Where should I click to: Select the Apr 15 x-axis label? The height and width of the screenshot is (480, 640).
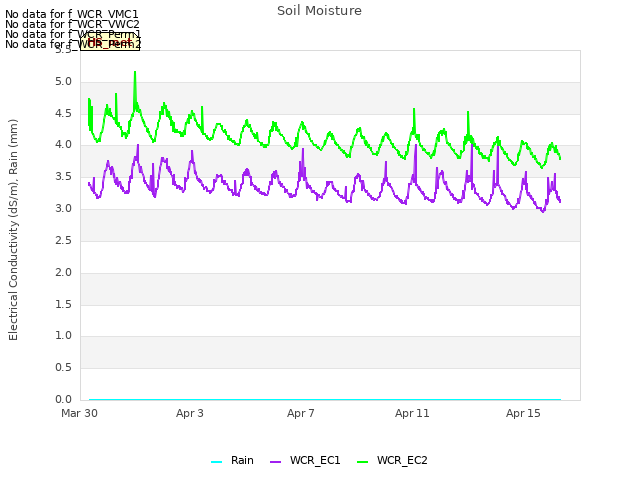[x=523, y=413]
